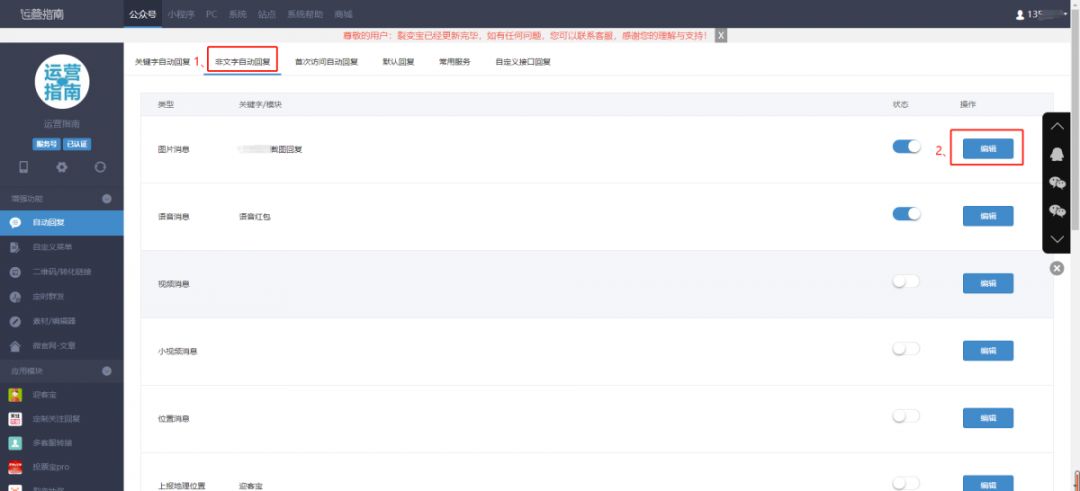Enable the 上报地理位置 status switch
This screenshot has height=491, width=1080.
[906, 483]
